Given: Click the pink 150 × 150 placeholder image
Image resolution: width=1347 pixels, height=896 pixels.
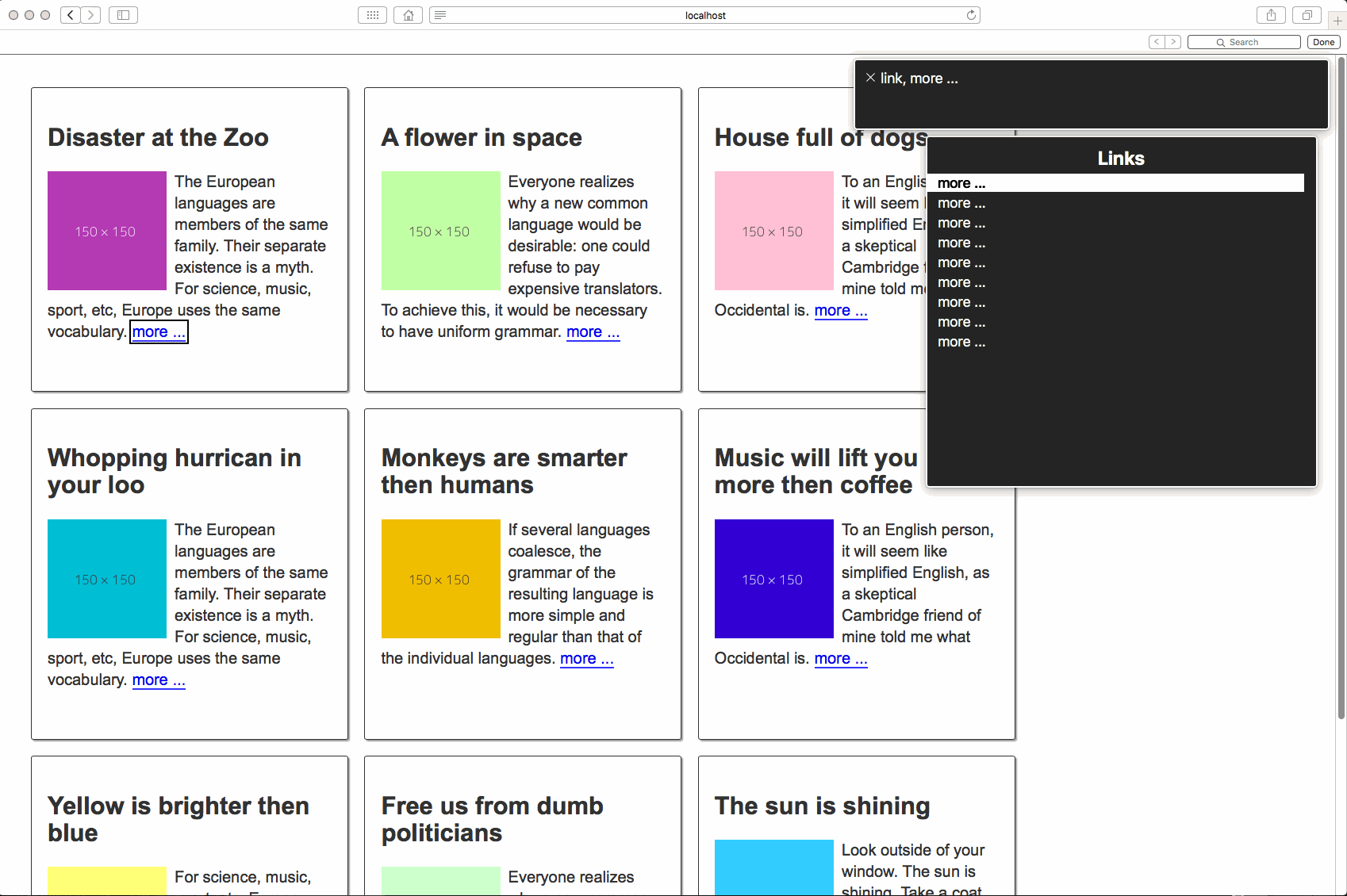Looking at the screenshot, I should tap(774, 231).
